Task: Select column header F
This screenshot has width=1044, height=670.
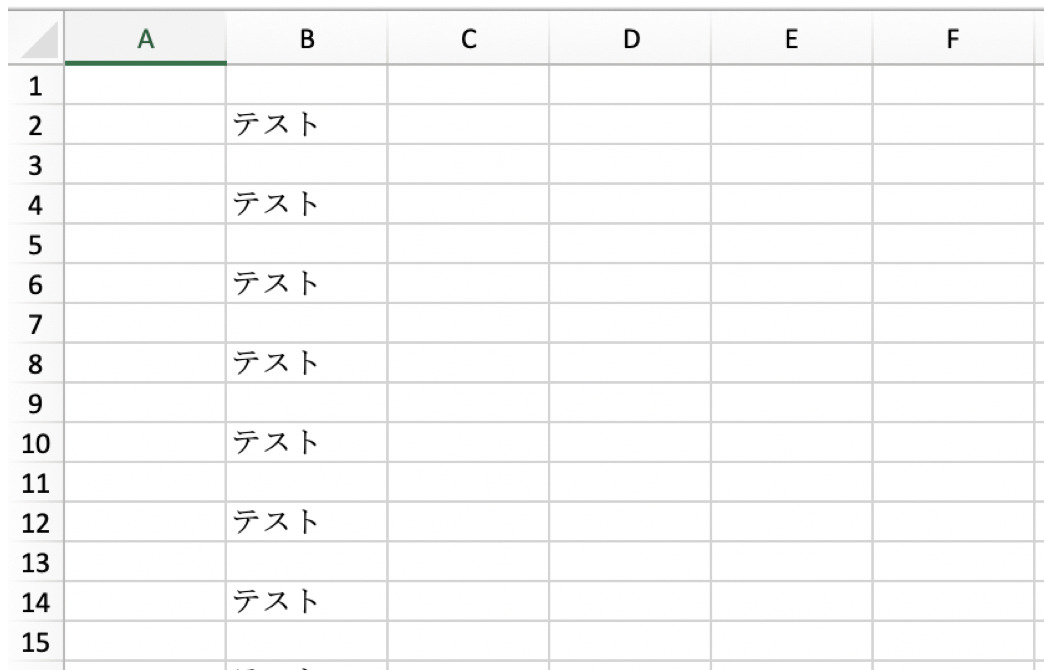Action: pos(952,40)
